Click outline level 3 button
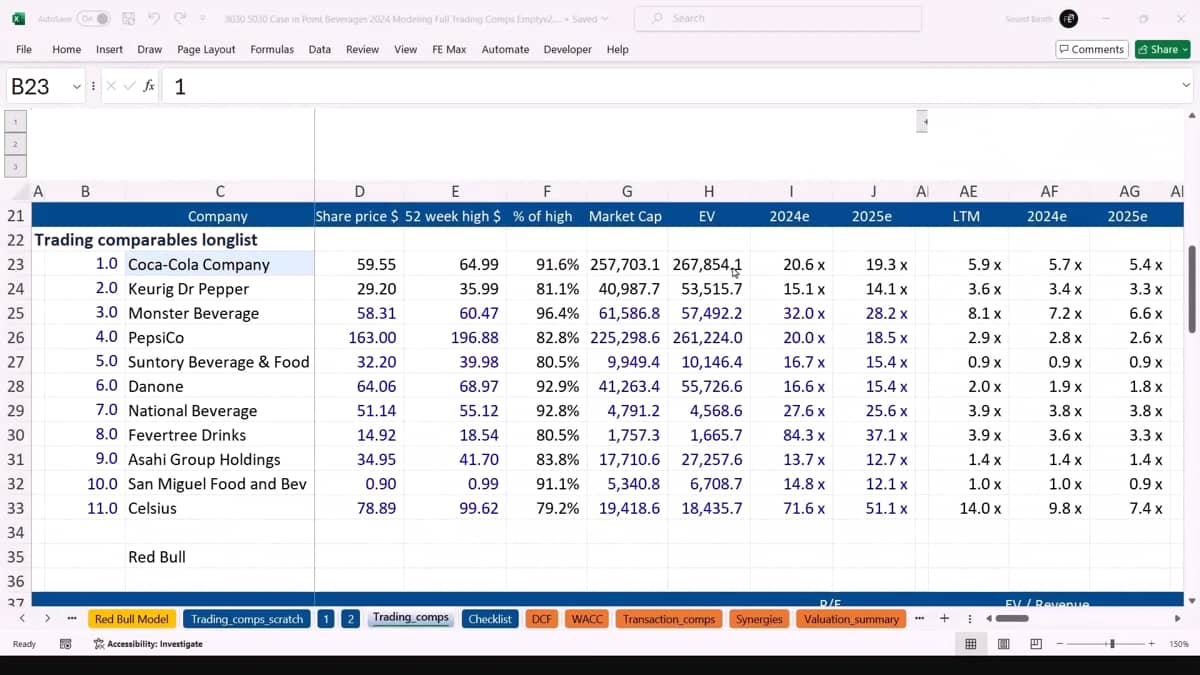This screenshot has height=675, width=1200. [x=15, y=167]
